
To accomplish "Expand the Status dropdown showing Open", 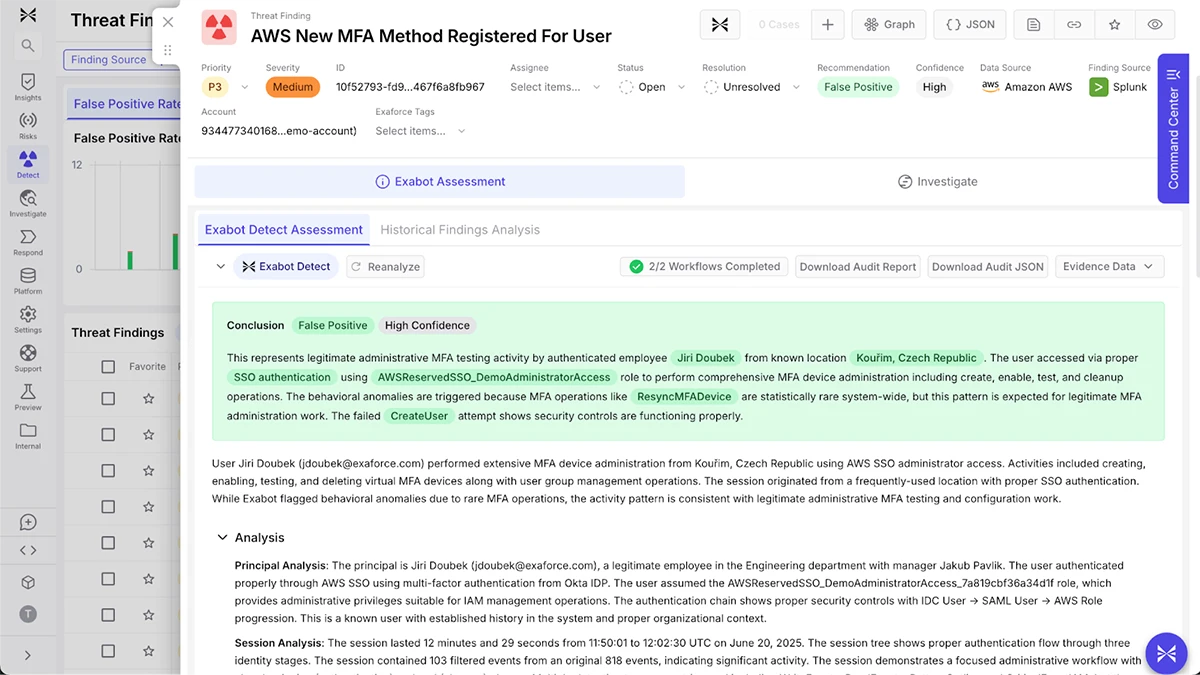I will 652,87.
